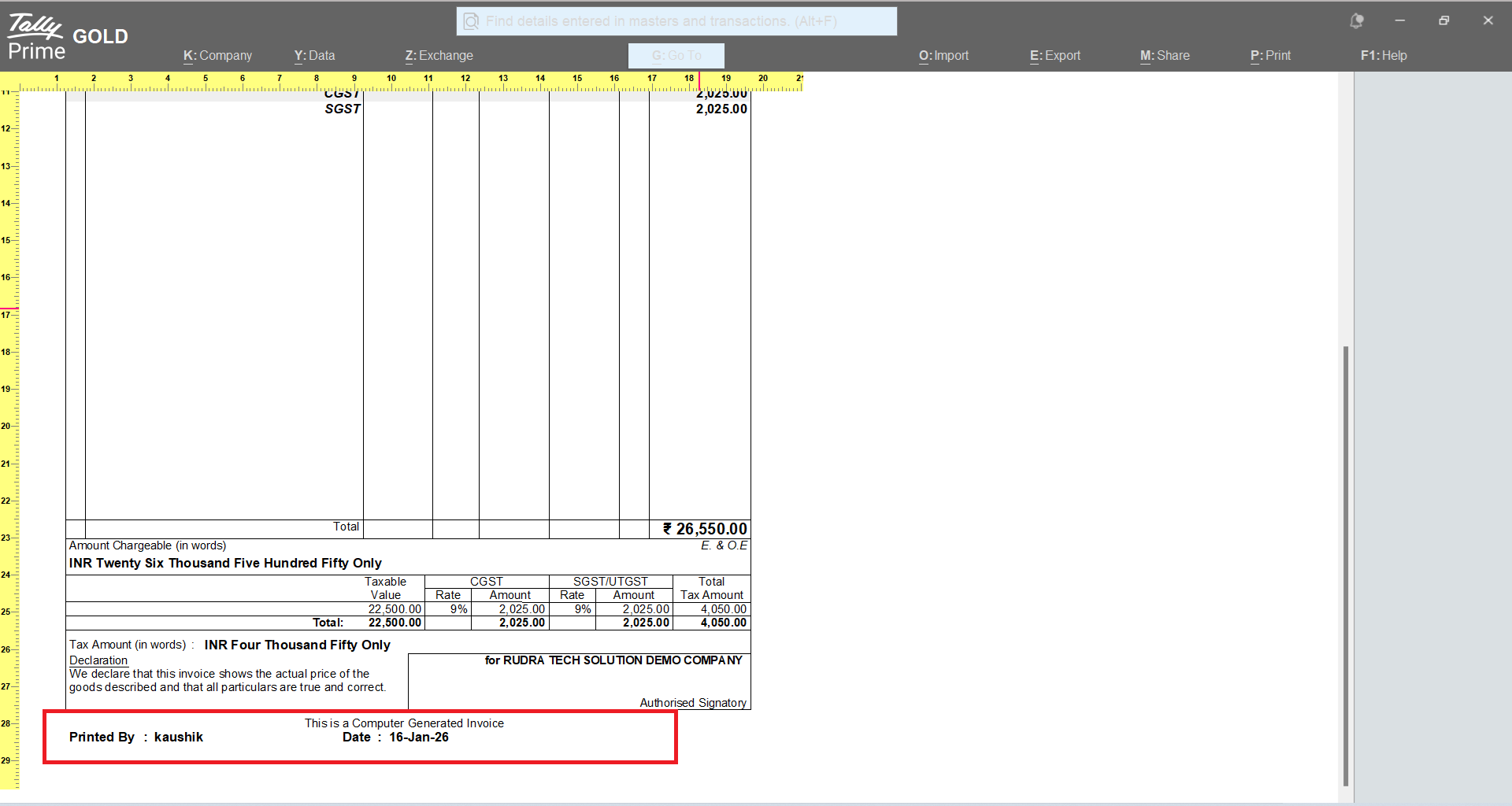Open the K: Company menu

(x=217, y=56)
